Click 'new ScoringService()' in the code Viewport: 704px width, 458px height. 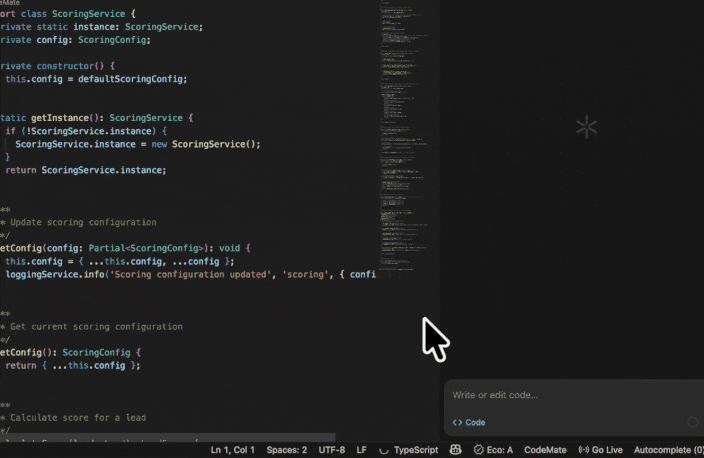[203, 144]
